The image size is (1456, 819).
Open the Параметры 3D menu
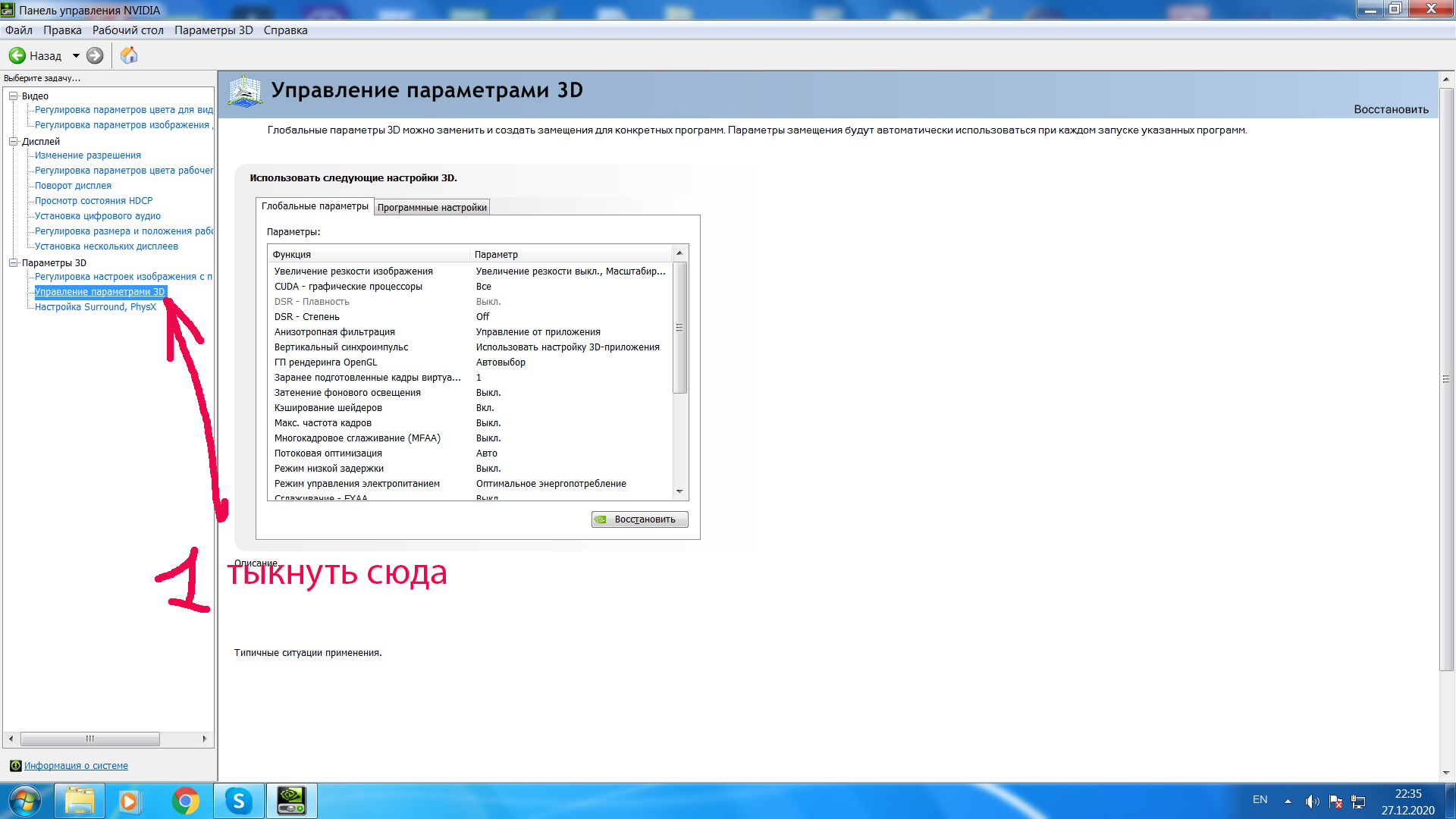point(213,30)
